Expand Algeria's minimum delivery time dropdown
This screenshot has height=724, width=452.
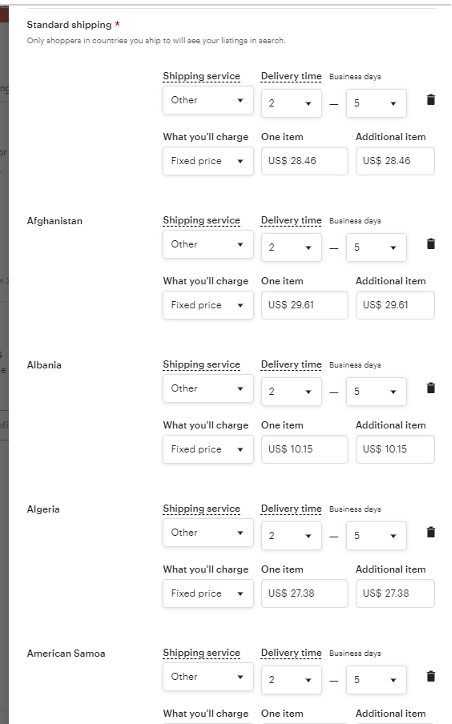click(291, 536)
